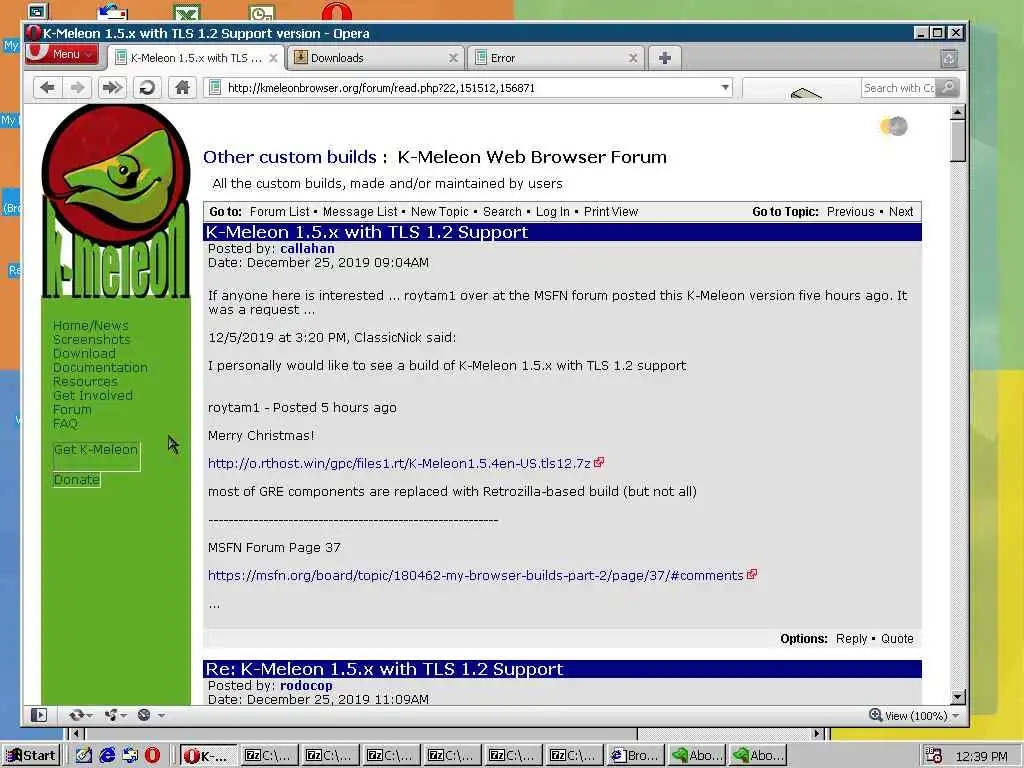Image resolution: width=1024 pixels, height=768 pixels.
Task: Open the Other custom builds heading link
Action: tap(290, 157)
